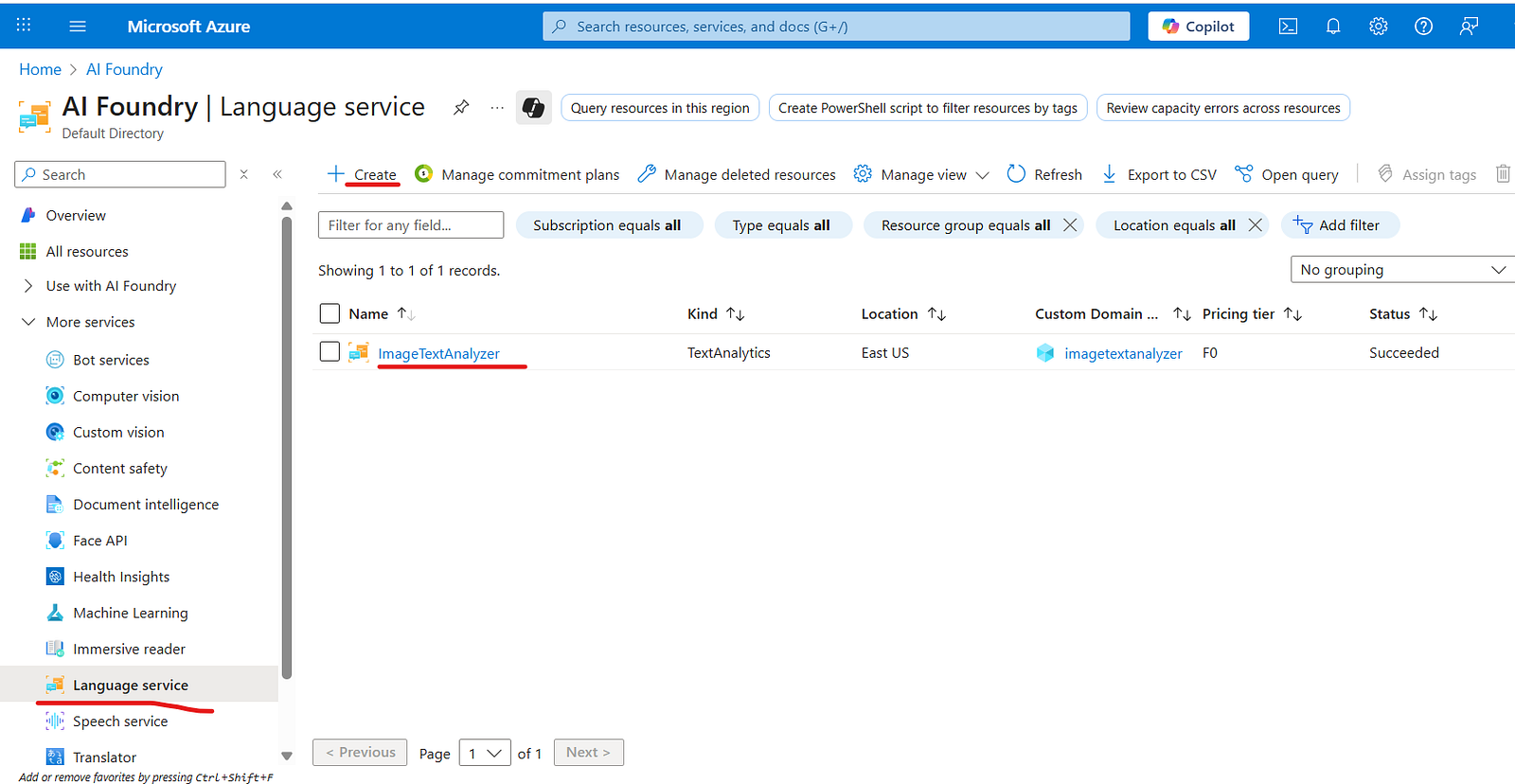Expand Use with AI Foundry section
The width and height of the screenshot is (1515, 784).
(27, 286)
